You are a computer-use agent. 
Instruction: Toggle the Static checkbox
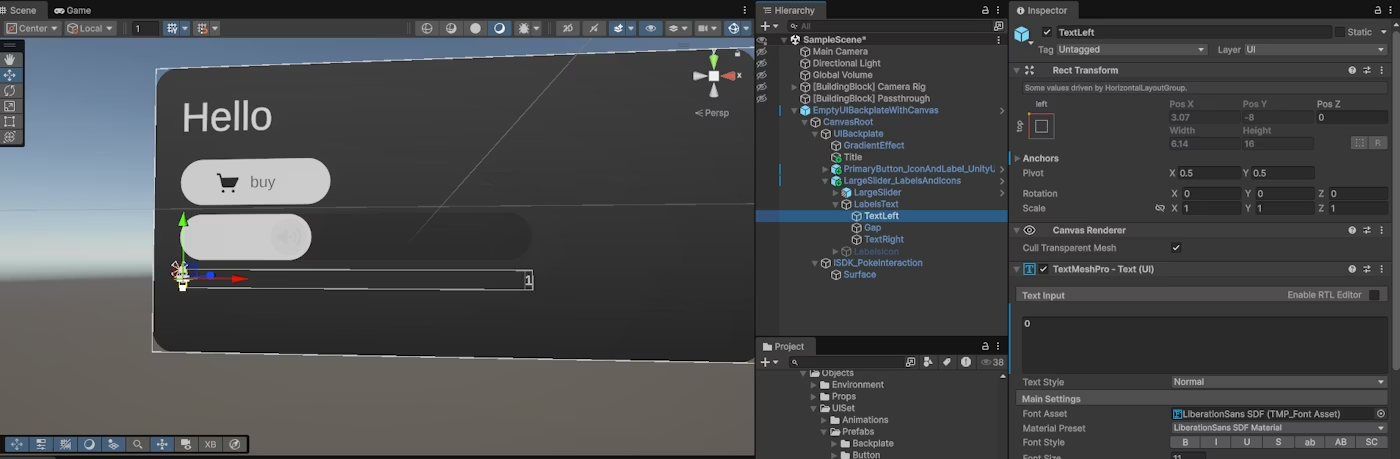(1340, 32)
